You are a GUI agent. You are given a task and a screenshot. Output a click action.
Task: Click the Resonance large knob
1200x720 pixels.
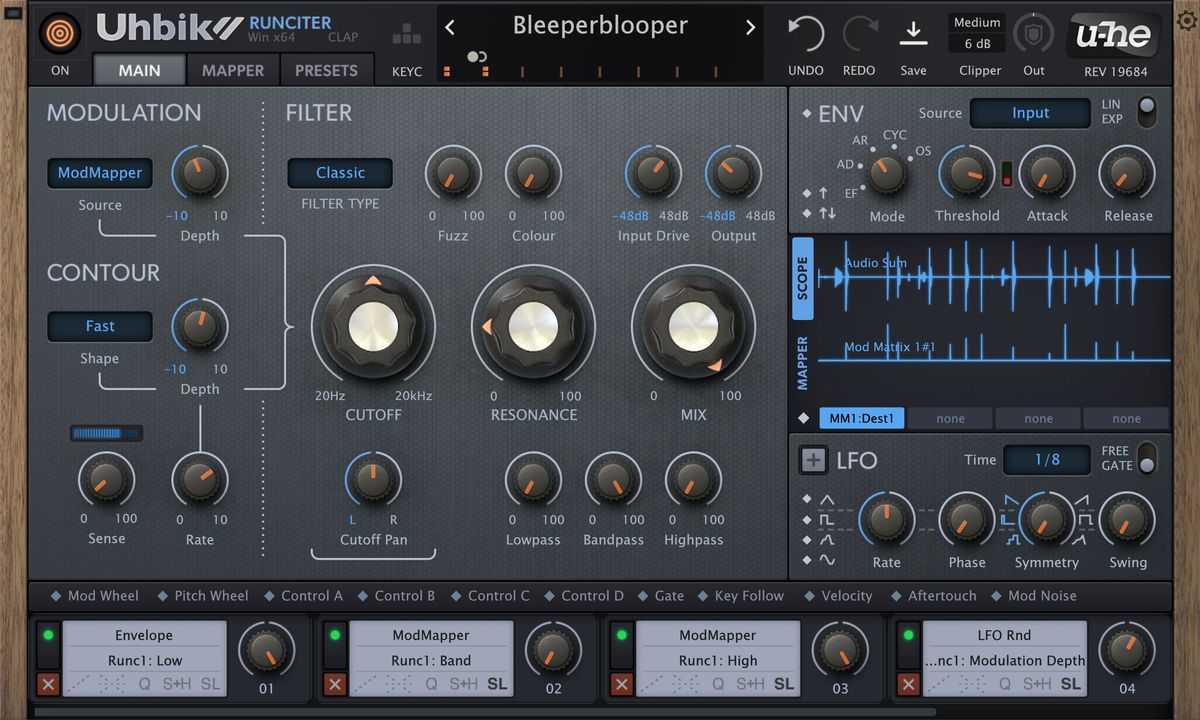point(533,326)
